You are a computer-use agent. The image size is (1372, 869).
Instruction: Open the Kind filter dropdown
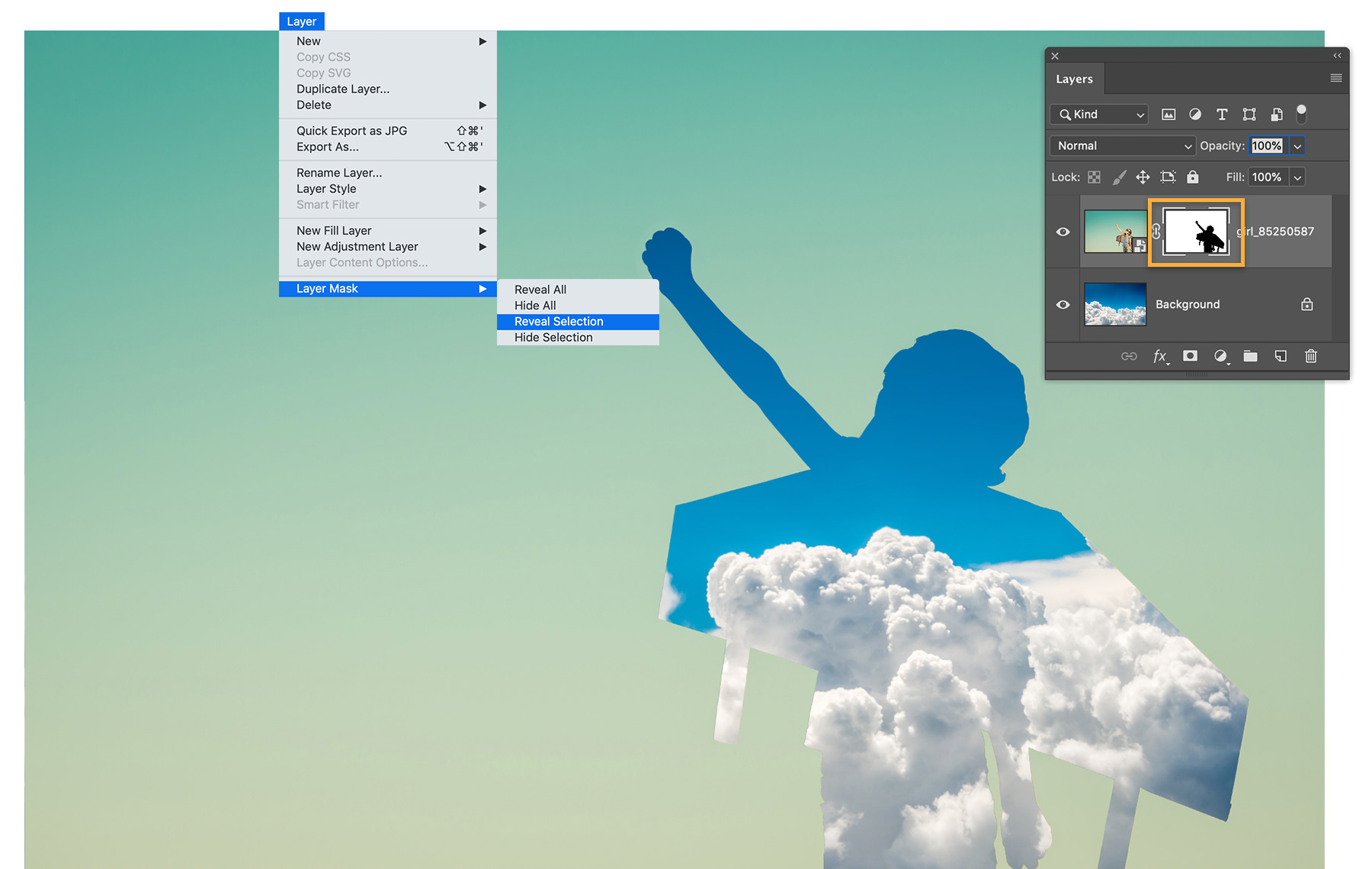click(x=1098, y=114)
